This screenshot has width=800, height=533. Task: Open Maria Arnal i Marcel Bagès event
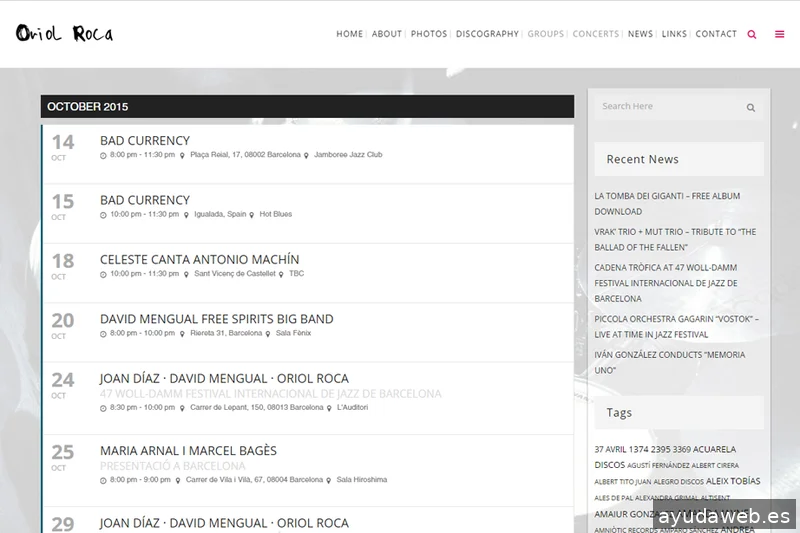188,451
